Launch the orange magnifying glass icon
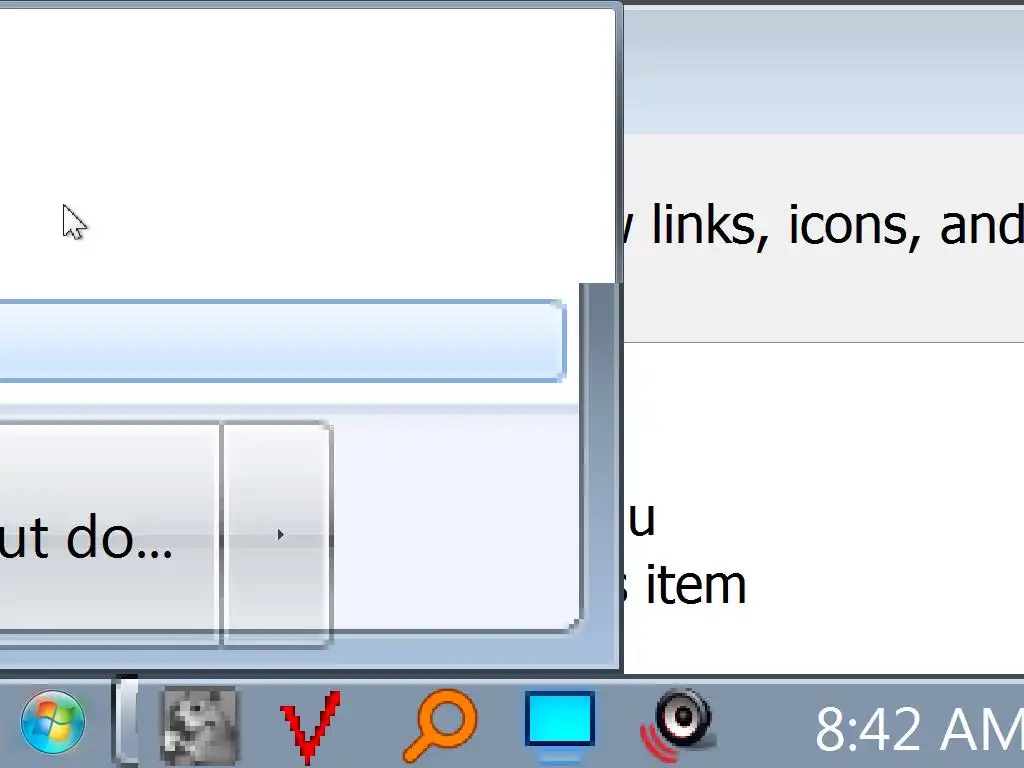The height and width of the screenshot is (768, 1024). 440,726
